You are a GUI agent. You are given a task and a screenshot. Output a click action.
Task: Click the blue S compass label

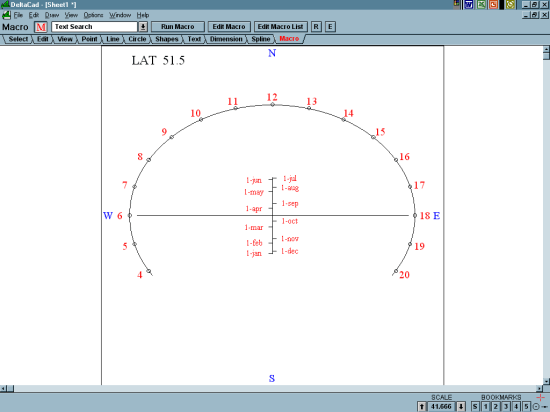(272, 378)
